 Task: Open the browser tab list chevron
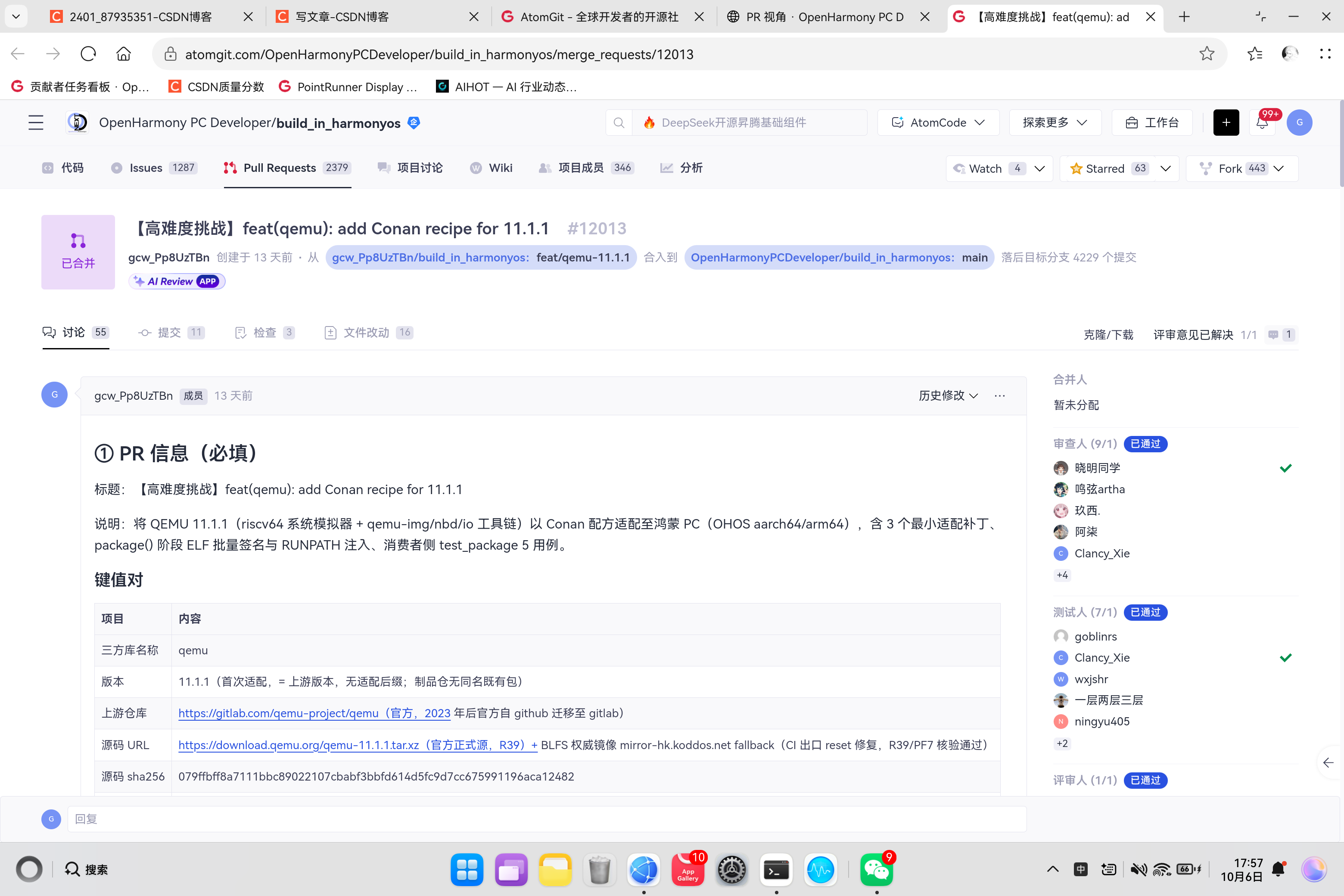click(x=16, y=16)
